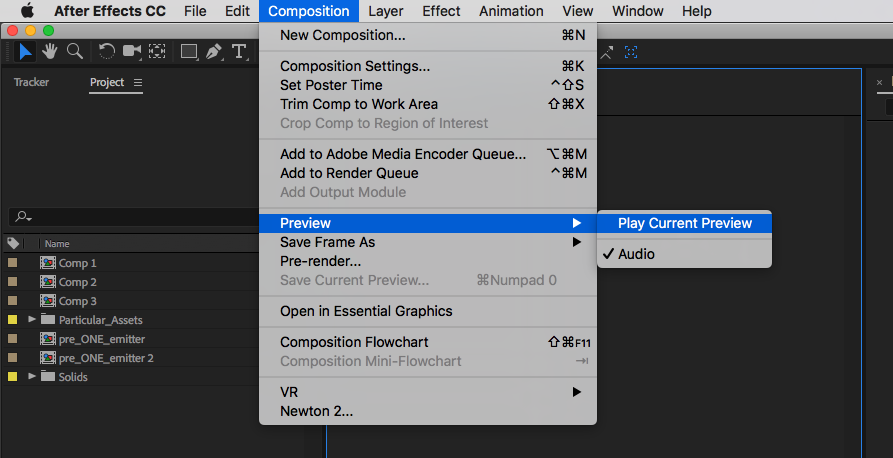The height and width of the screenshot is (458, 893).
Task: Click the Name column header
Action: (57, 243)
